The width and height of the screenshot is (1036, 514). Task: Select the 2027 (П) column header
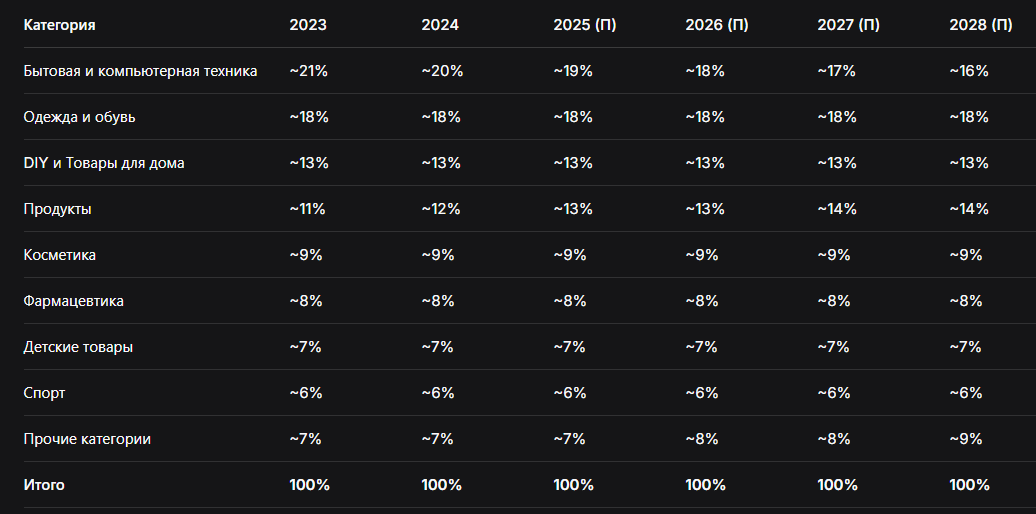pos(848,25)
